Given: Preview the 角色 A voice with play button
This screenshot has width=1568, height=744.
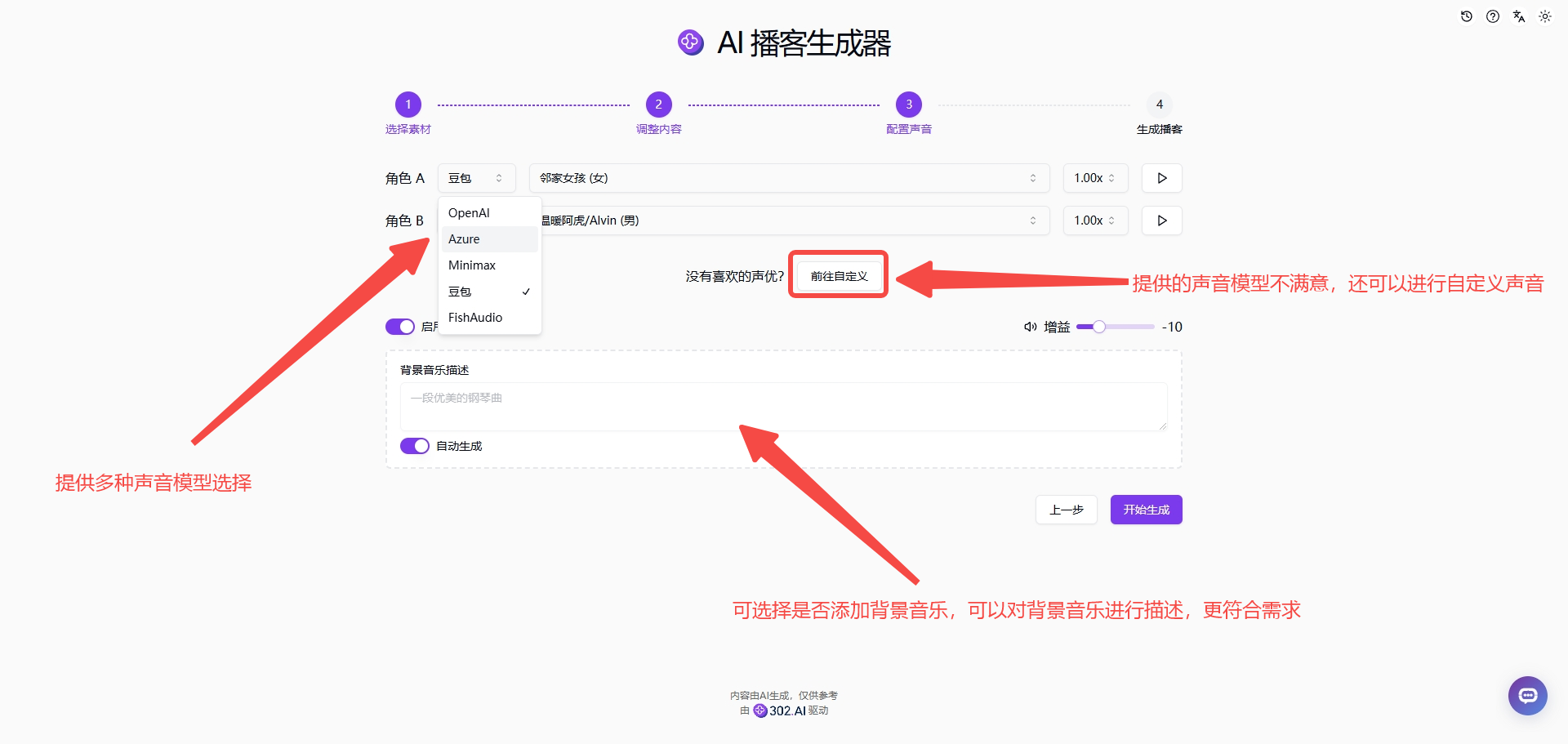Looking at the screenshot, I should pyautogui.click(x=1162, y=178).
